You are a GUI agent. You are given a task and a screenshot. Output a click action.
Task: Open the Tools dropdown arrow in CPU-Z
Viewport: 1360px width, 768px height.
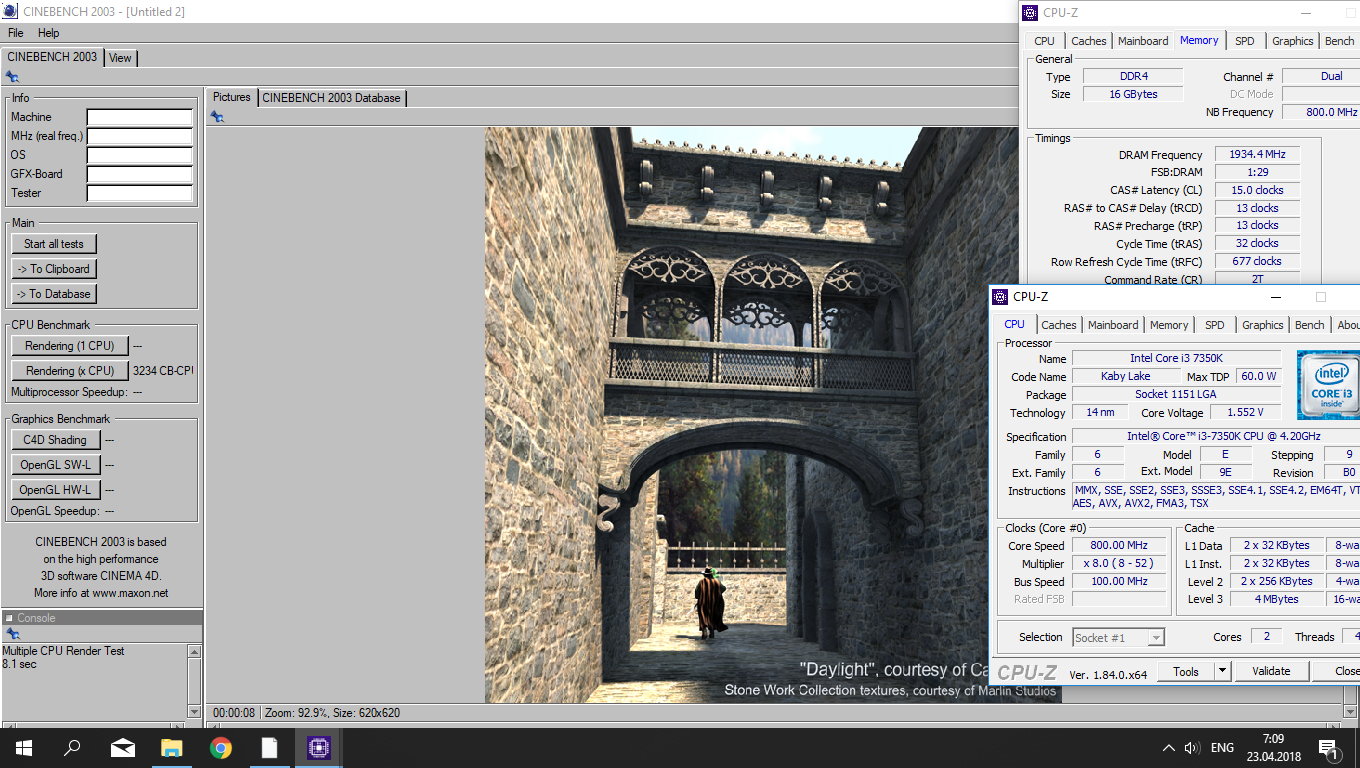pyautogui.click(x=1222, y=671)
